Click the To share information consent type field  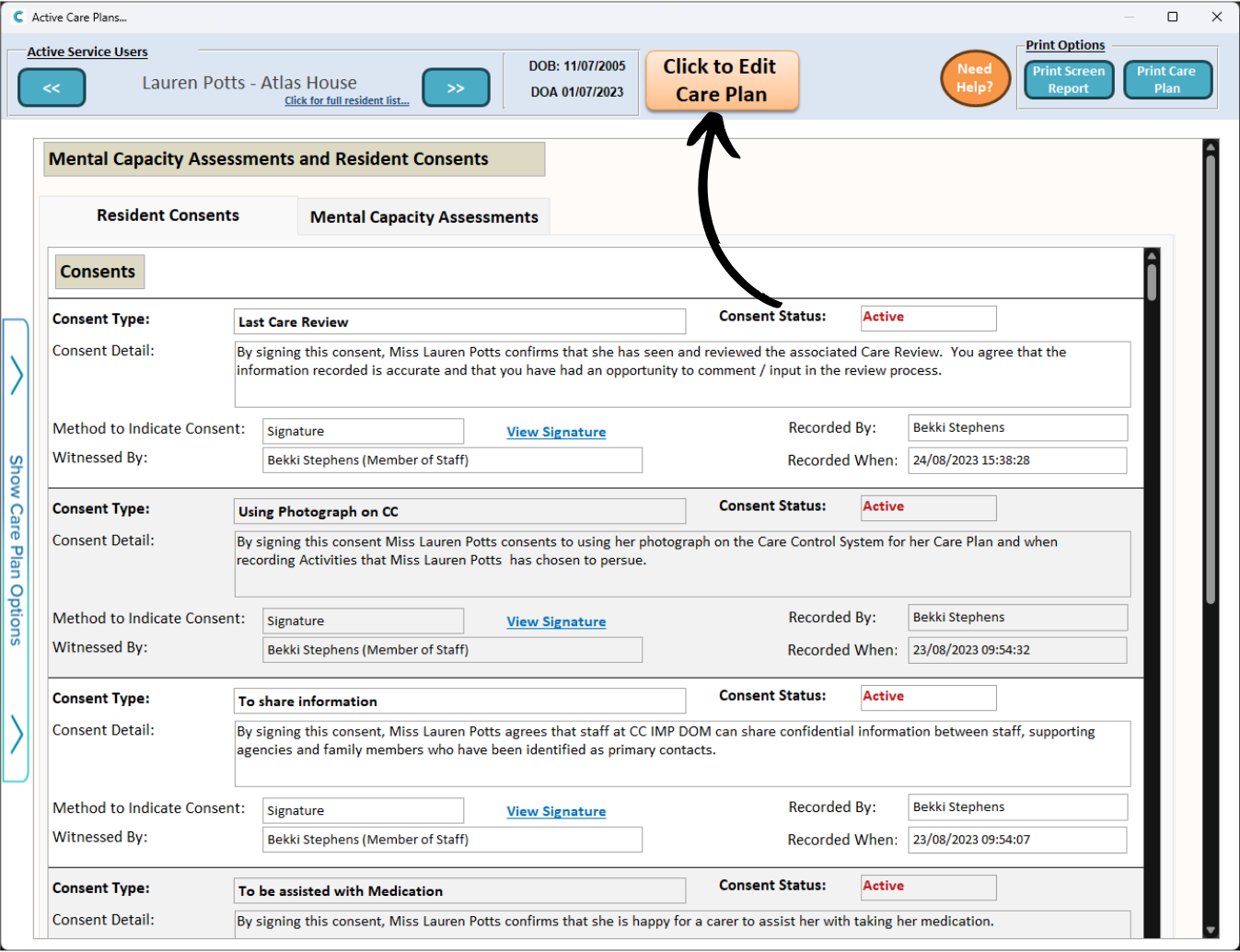tap(460, 701)
